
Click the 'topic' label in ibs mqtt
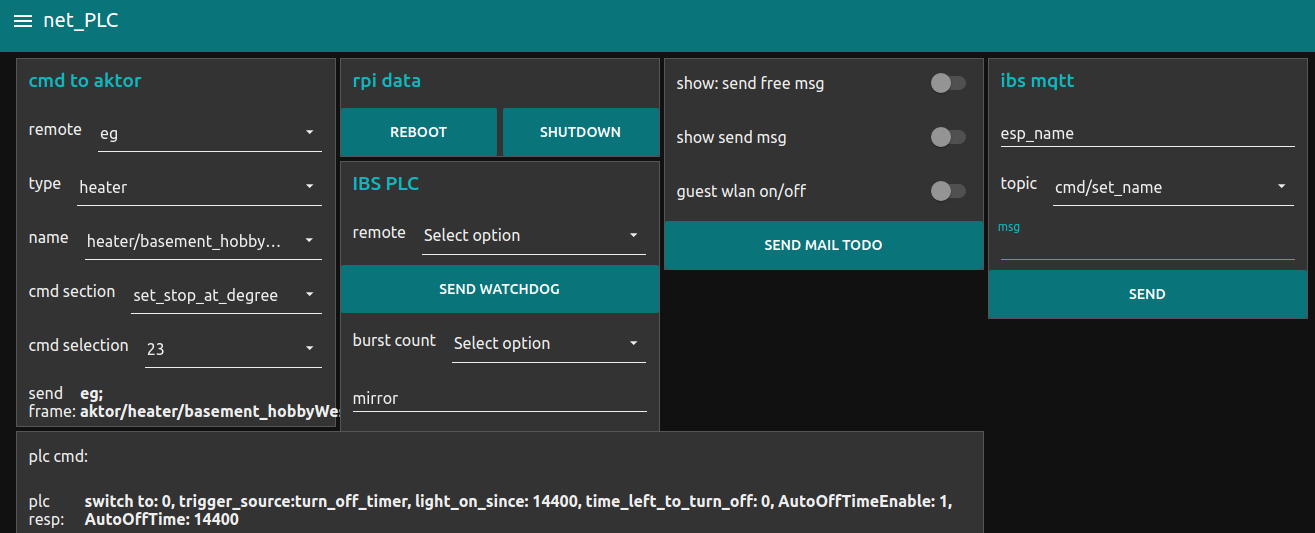pyautogui.click(x=1019, y=184)
